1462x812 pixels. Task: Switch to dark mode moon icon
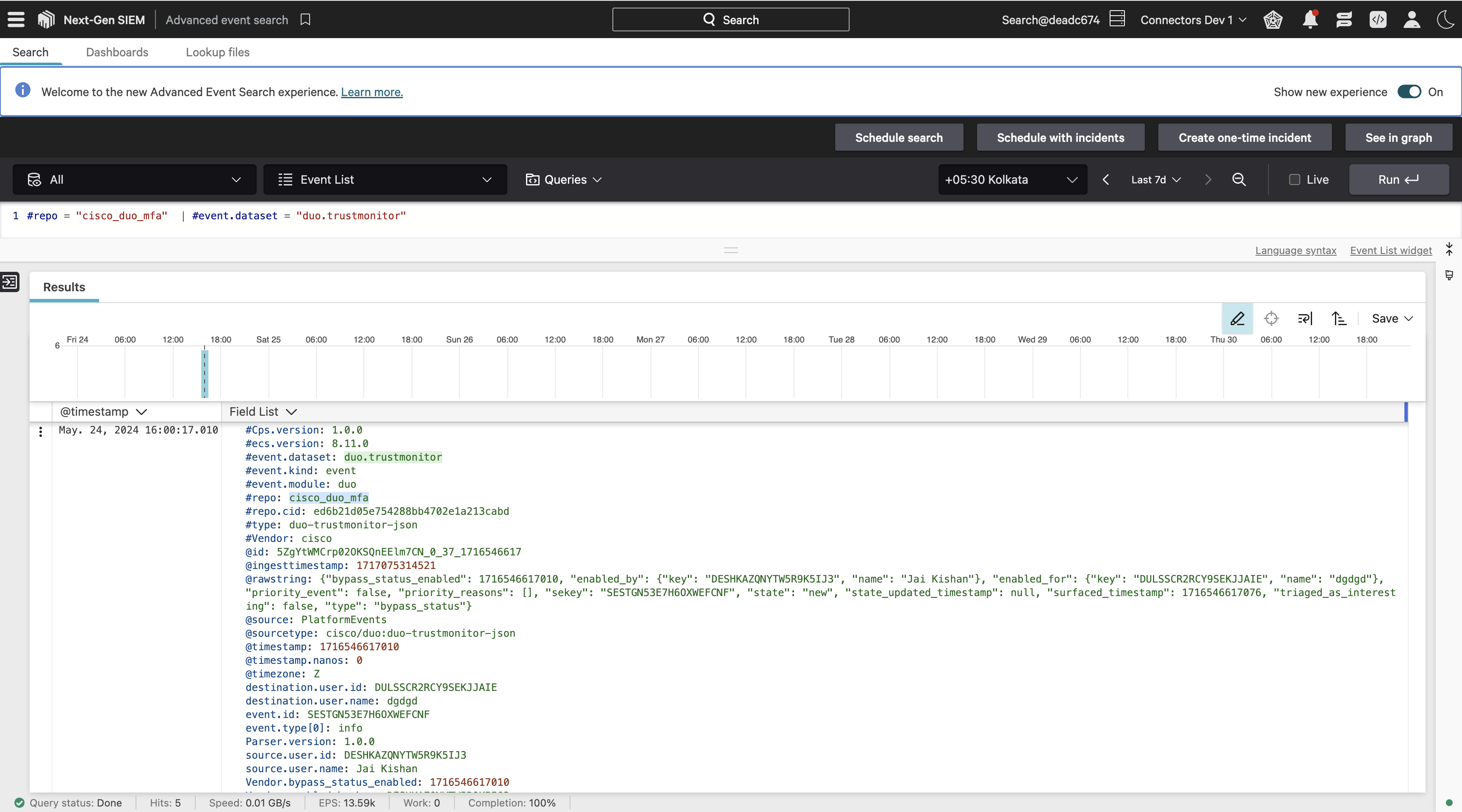[x=1445, y=20]
